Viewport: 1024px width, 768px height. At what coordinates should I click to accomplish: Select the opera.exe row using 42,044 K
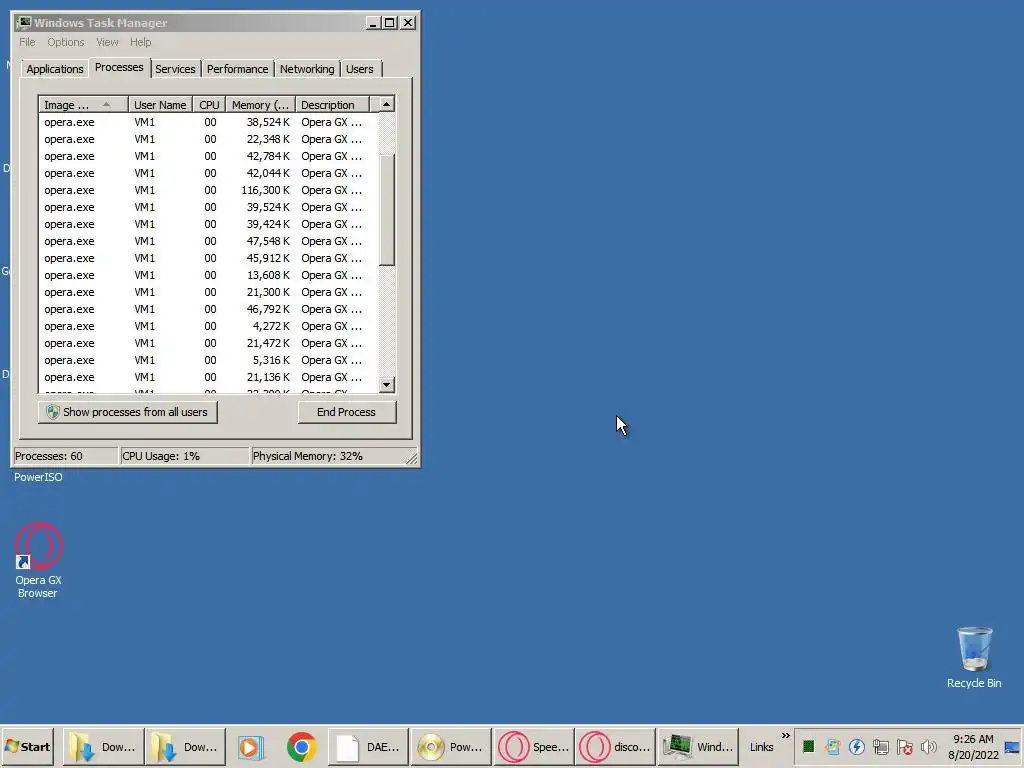tap(208, 173)
